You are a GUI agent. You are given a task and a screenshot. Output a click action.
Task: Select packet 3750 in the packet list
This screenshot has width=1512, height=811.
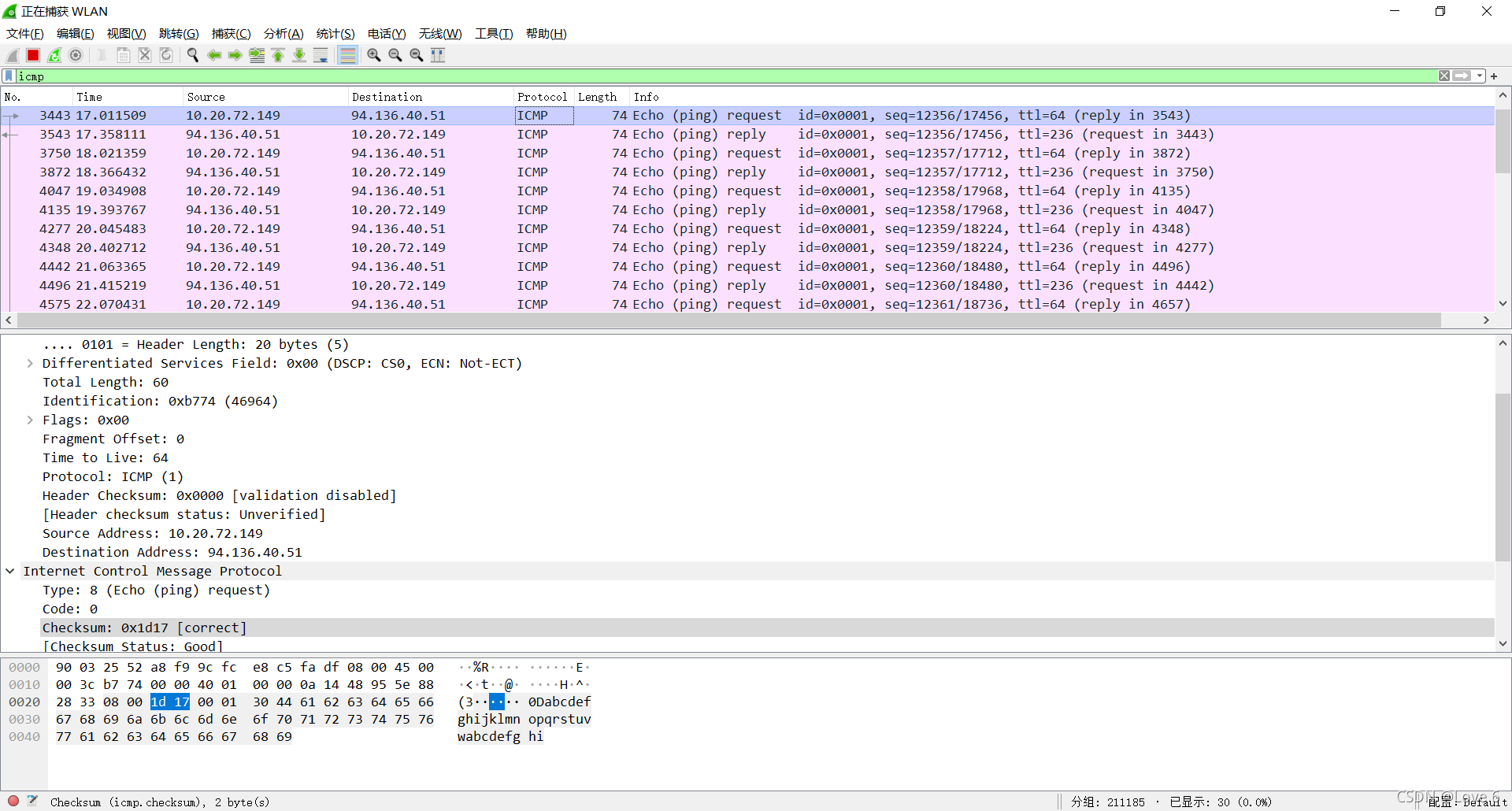(x=748, y=154)
